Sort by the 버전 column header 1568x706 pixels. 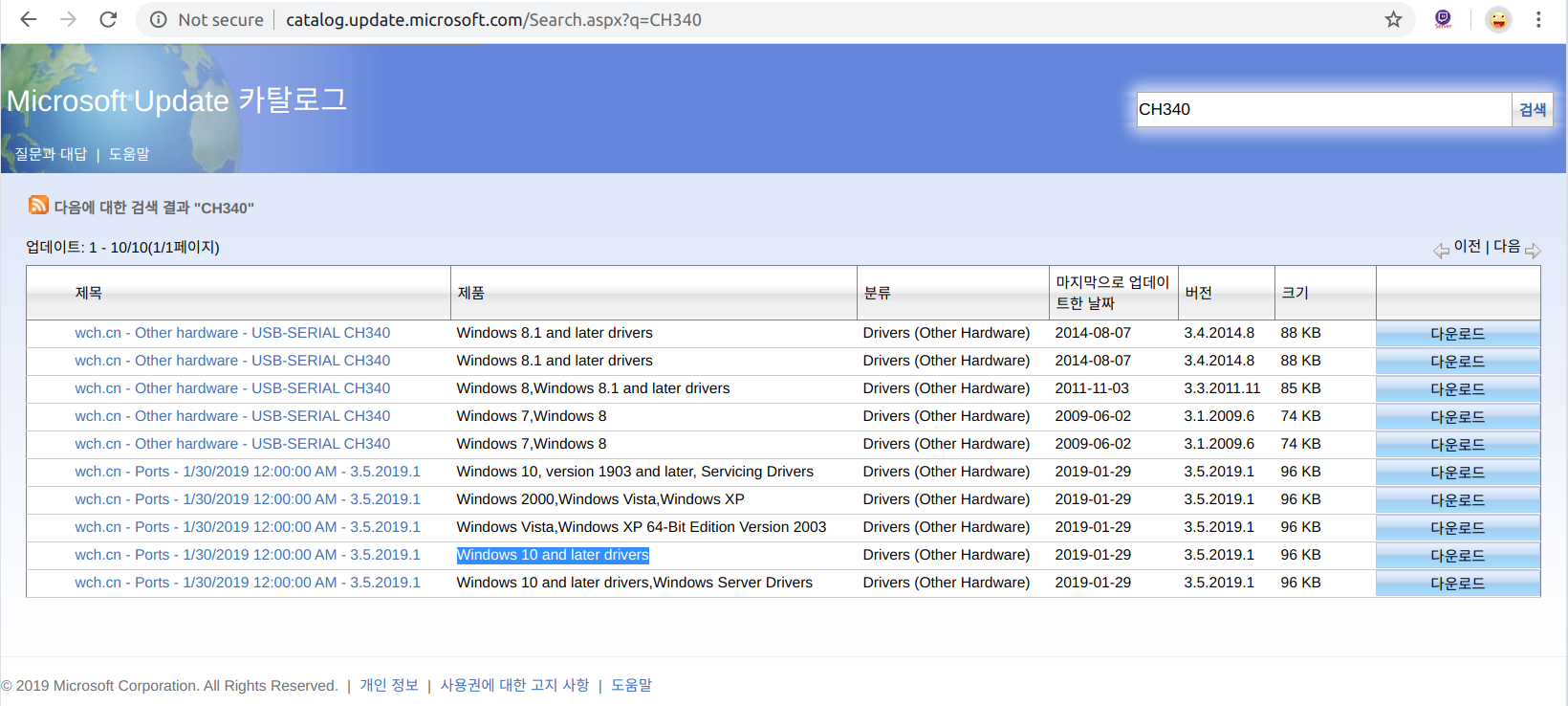(x=1198, y=293)
